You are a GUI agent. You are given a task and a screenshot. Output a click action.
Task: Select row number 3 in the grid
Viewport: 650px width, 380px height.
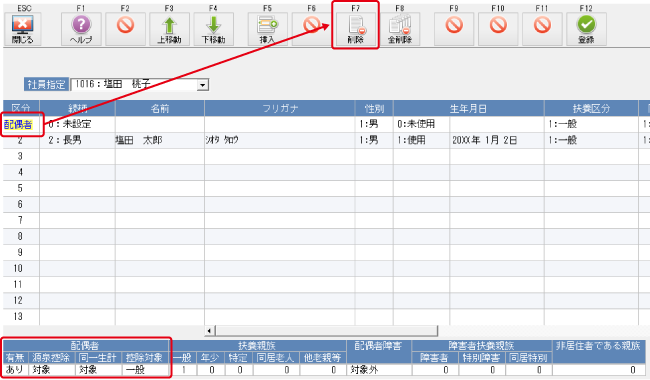coord(21,156)
